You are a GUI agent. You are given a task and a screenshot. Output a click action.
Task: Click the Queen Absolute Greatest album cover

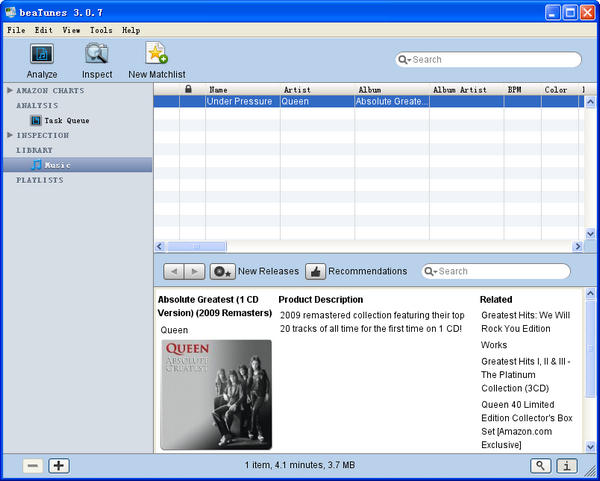(216, 394)
